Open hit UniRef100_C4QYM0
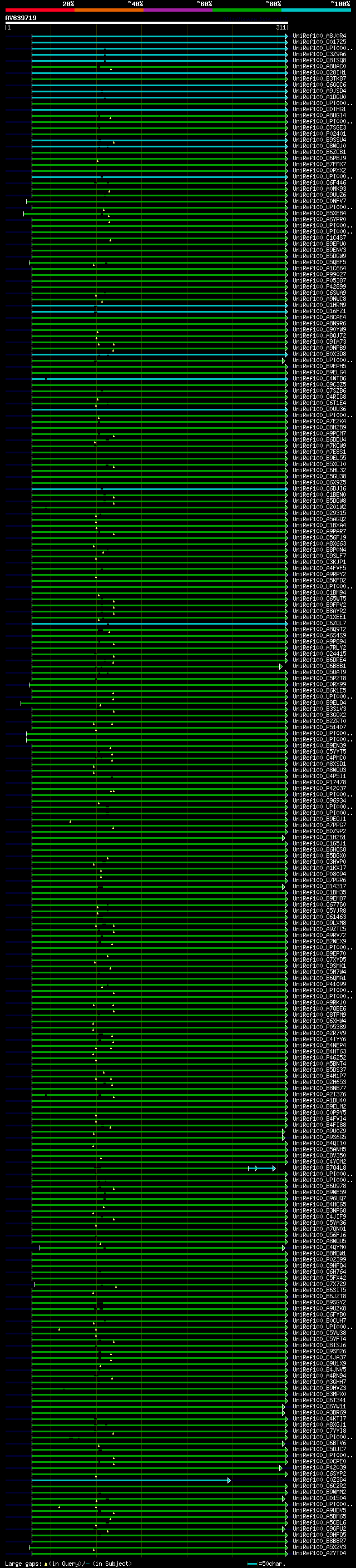The width and height of the screenshot is (356, 1568). coord(319,1248)
